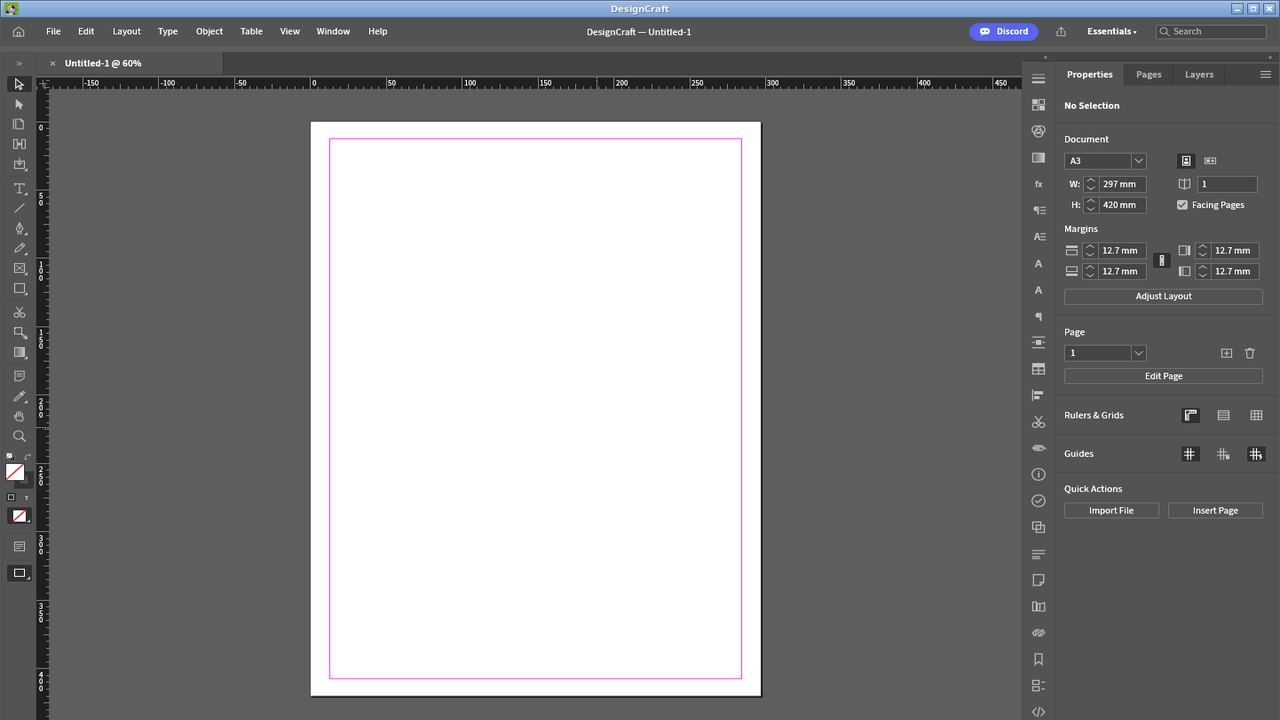Open the Essentials workspace dropdown
The image size is (1280, 720).
point(1112,32)
